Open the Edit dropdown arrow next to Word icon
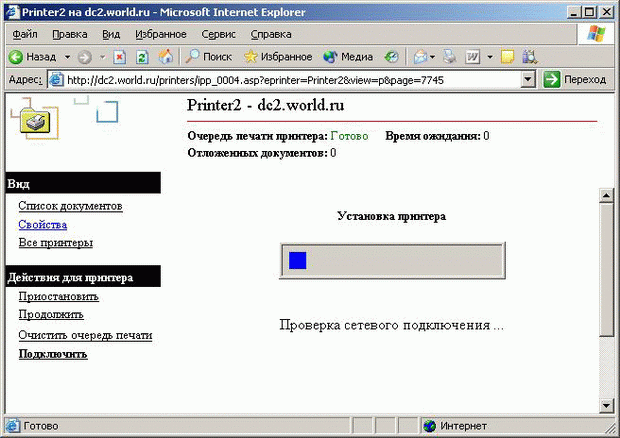This screenshot has width=620, height=438. click(x=490, y=57)
